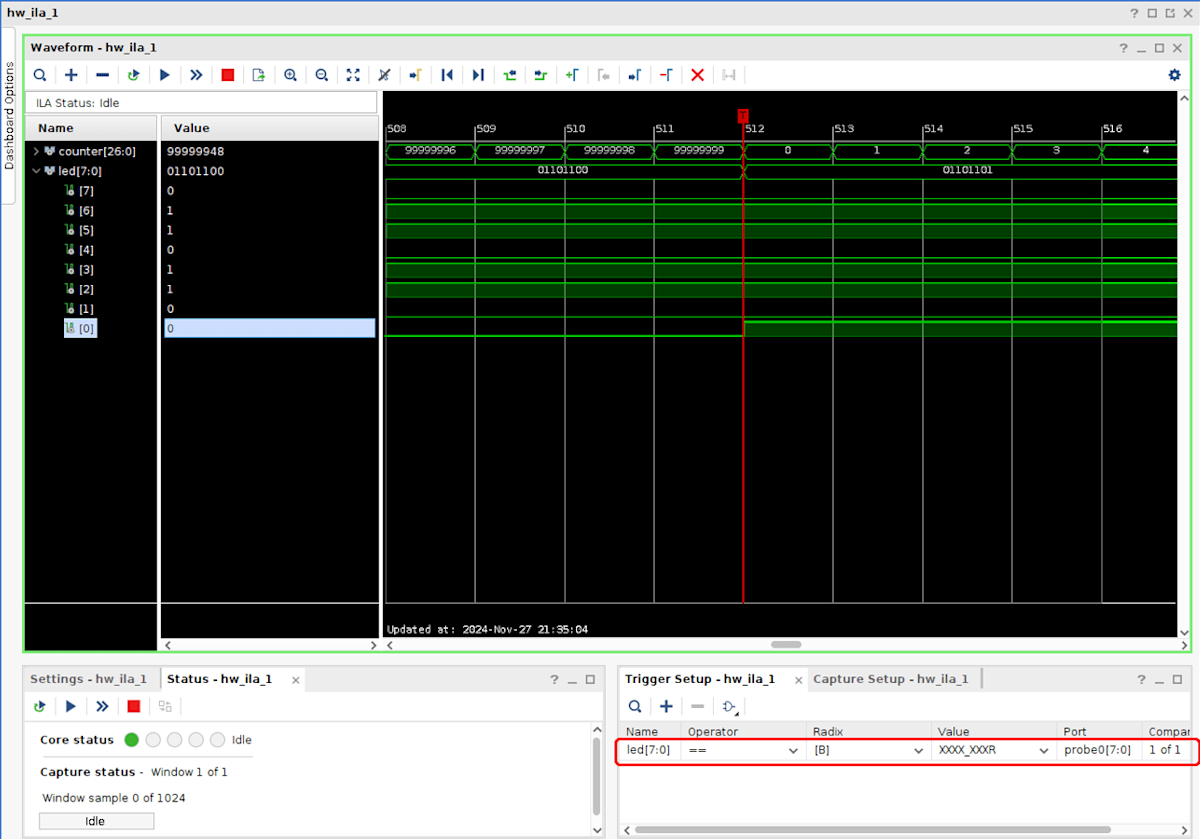Select led bit [2] signal
The width and height of the screenshot is (1200, 839).
coord(86,289)
